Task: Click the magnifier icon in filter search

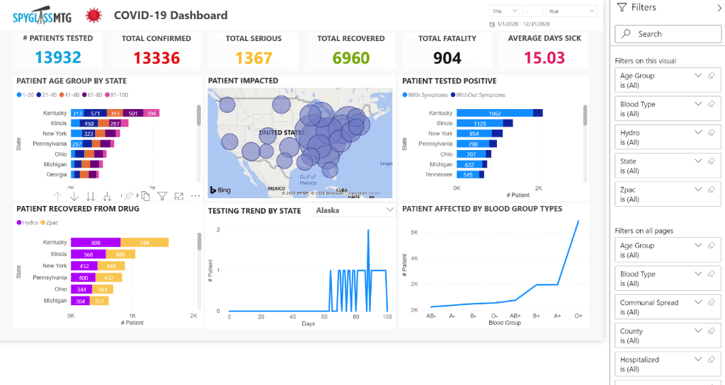Action: pyautogui.click(x=626, y=33)
